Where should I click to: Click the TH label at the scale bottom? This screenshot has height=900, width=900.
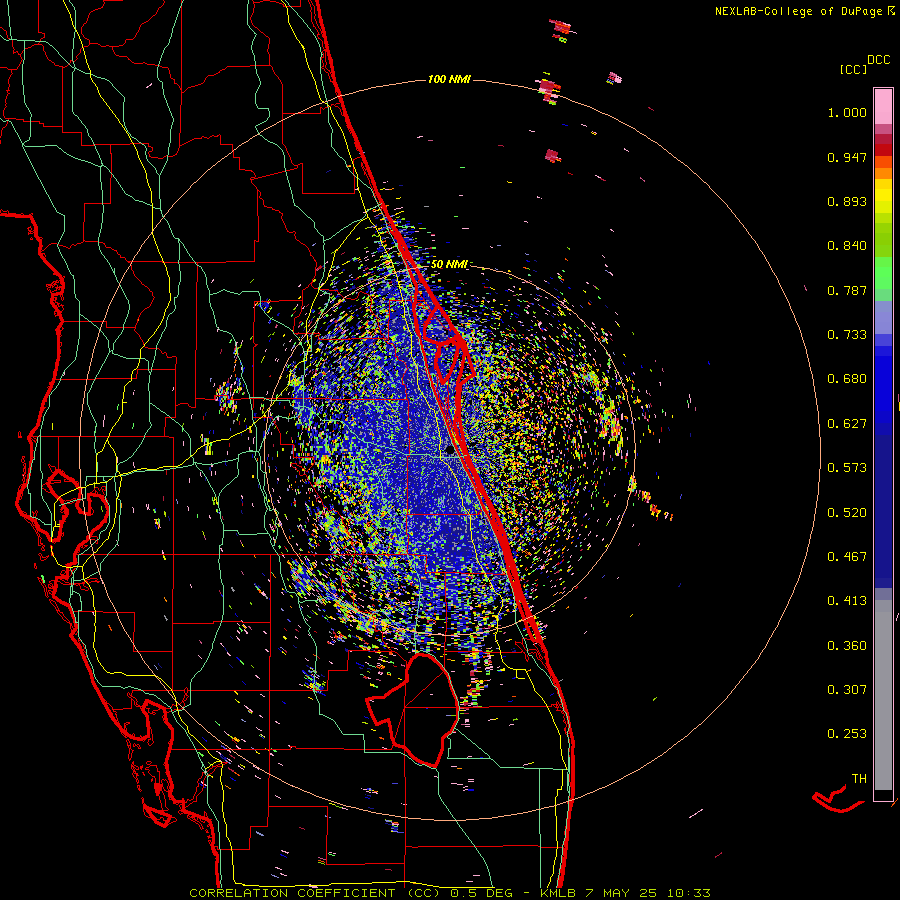point(859,779)
